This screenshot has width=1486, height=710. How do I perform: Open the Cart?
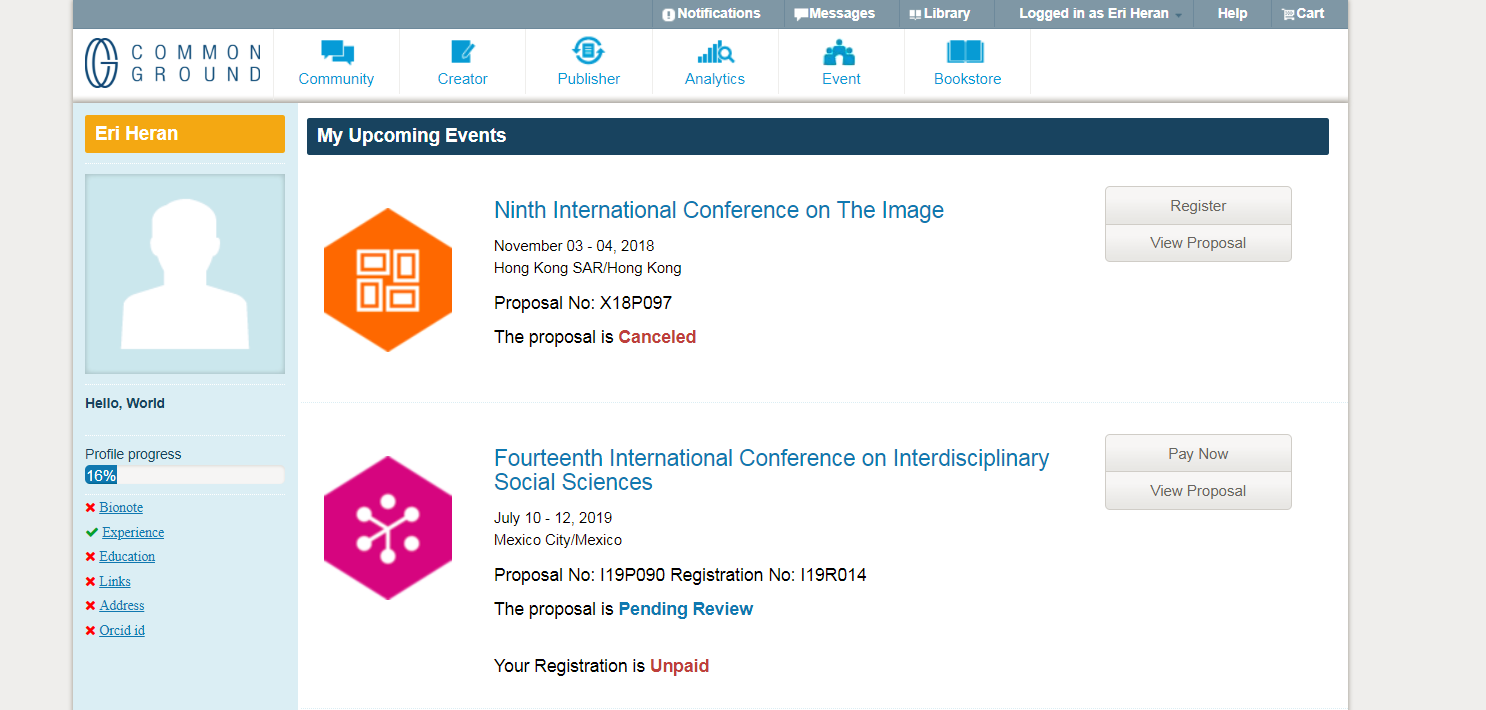click(1302, 14)
